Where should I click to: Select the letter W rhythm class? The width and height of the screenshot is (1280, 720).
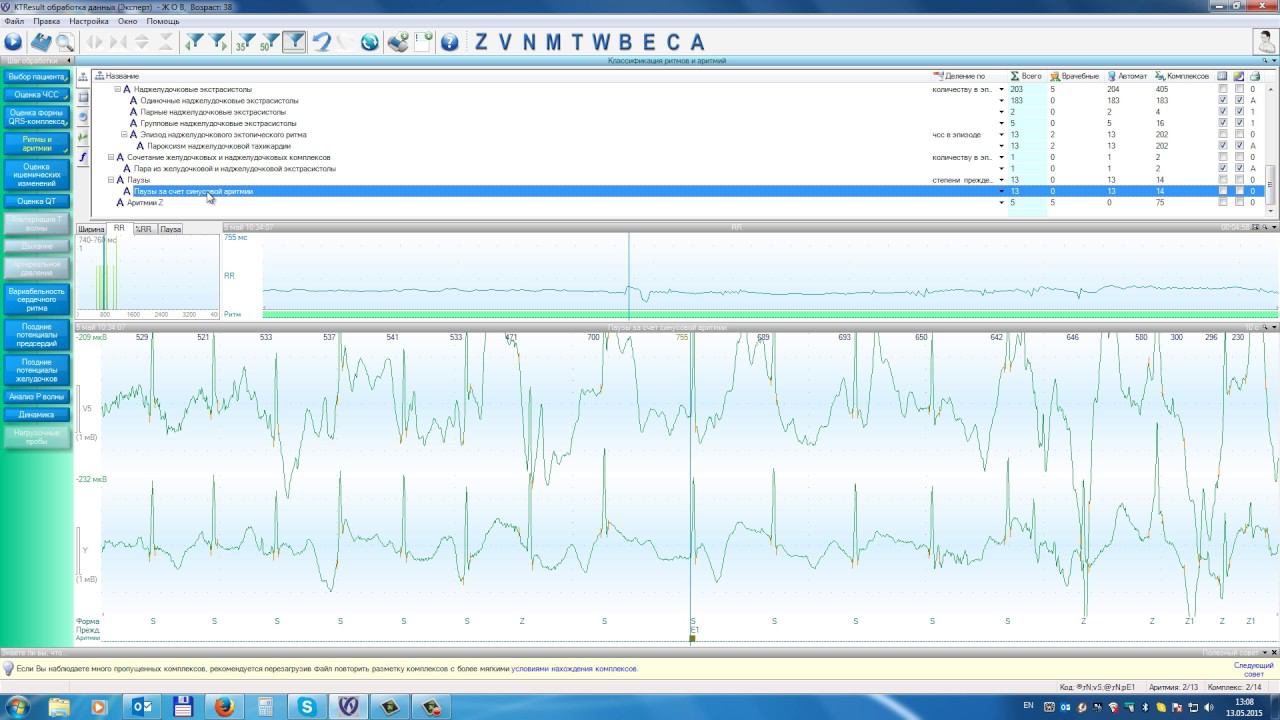click(x=601, y=42)
